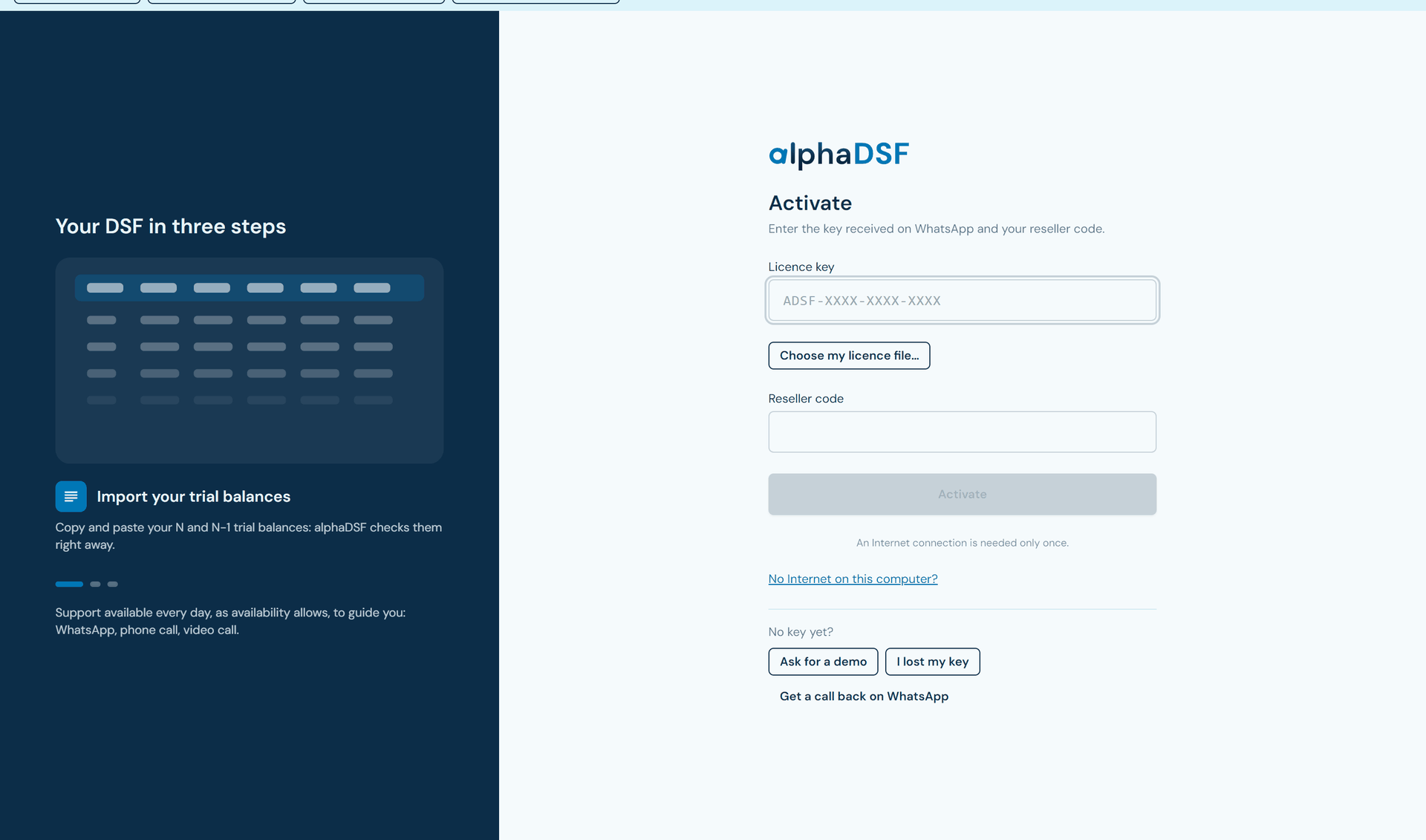1426x840 pixels.
Task: Click the Internet connection needed only once note
Action: [x=962, y=543]
